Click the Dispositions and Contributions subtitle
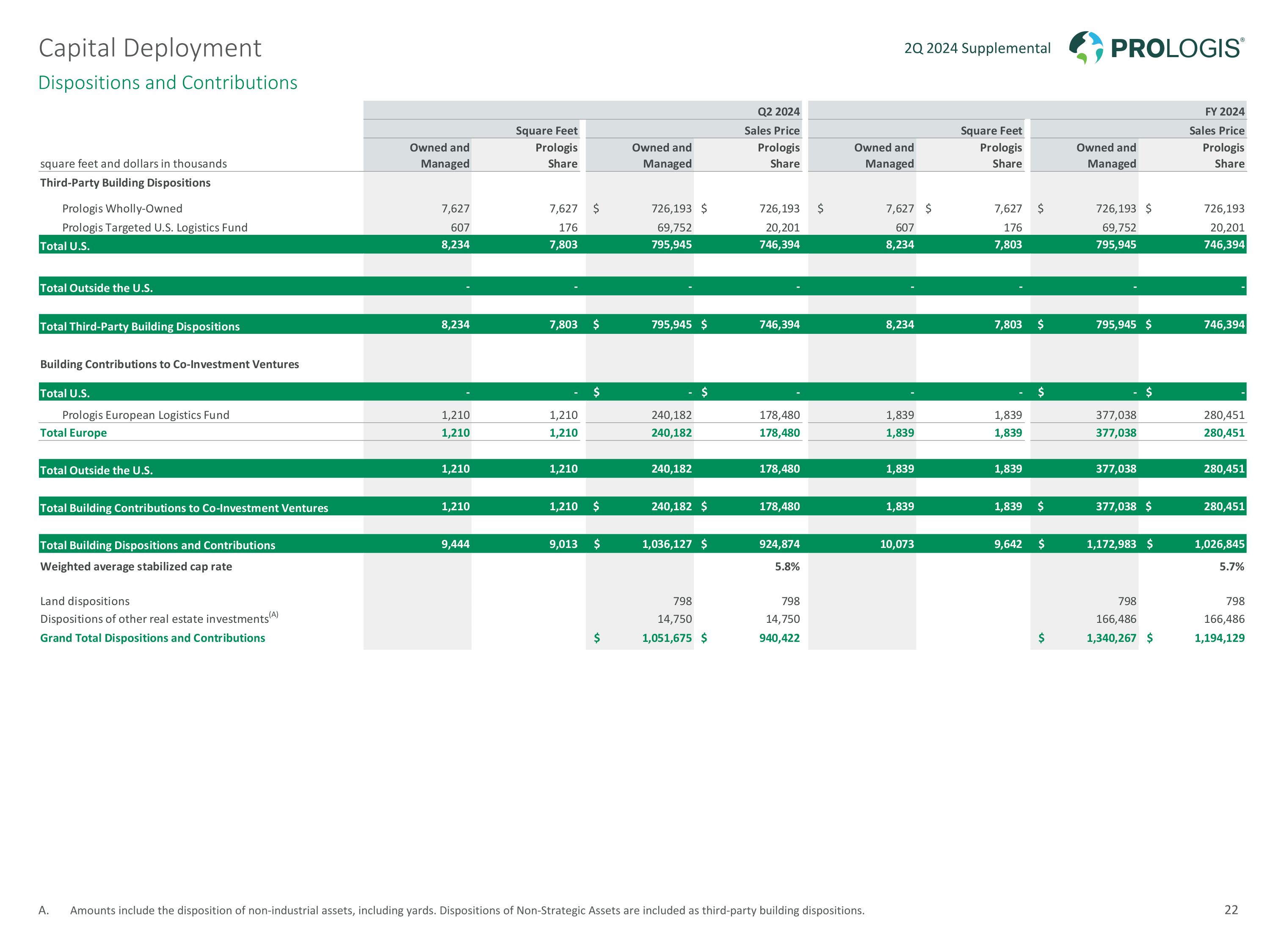 tap(168, 83)
